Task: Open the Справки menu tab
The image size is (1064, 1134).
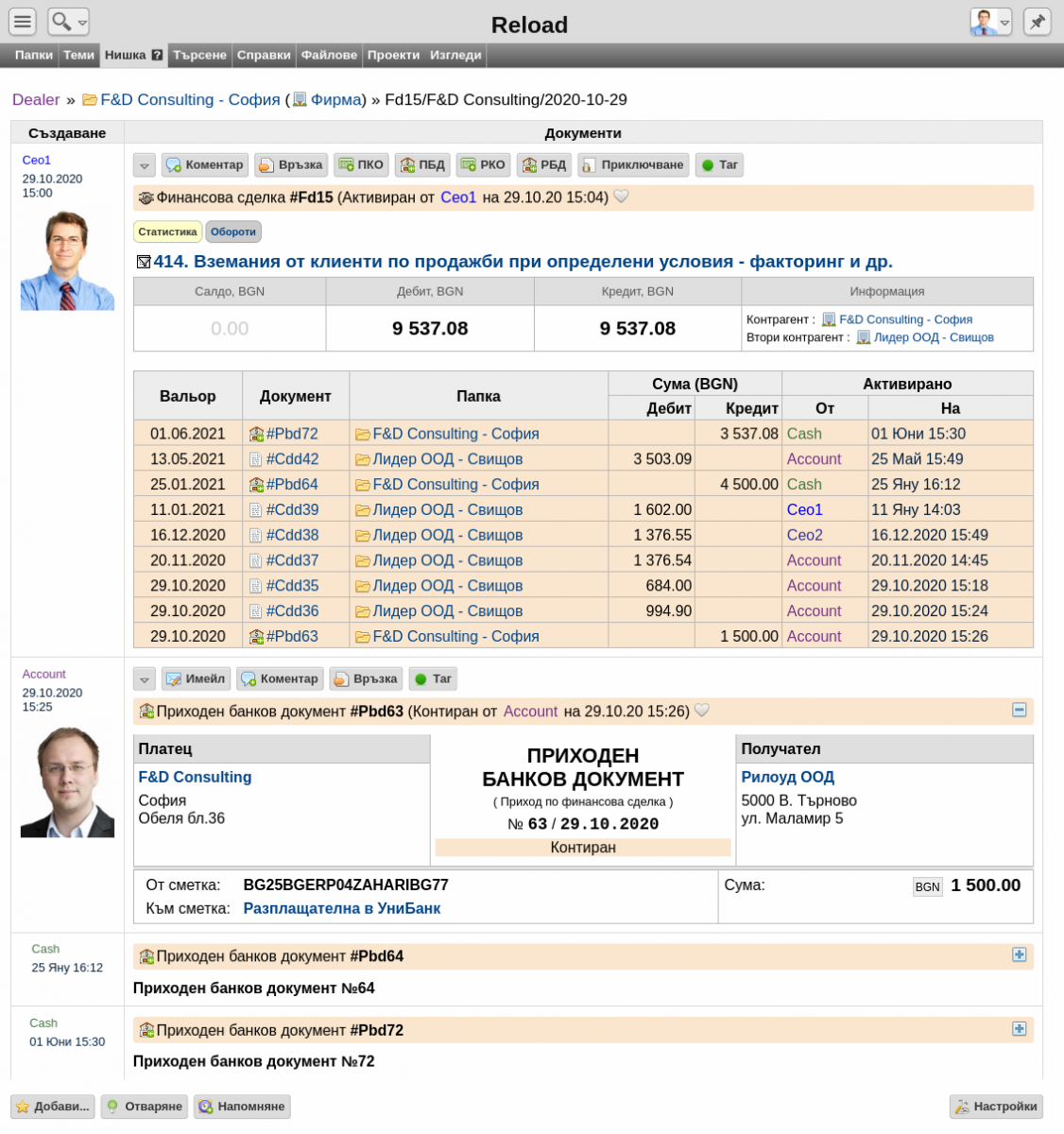Action: point(264,55)
